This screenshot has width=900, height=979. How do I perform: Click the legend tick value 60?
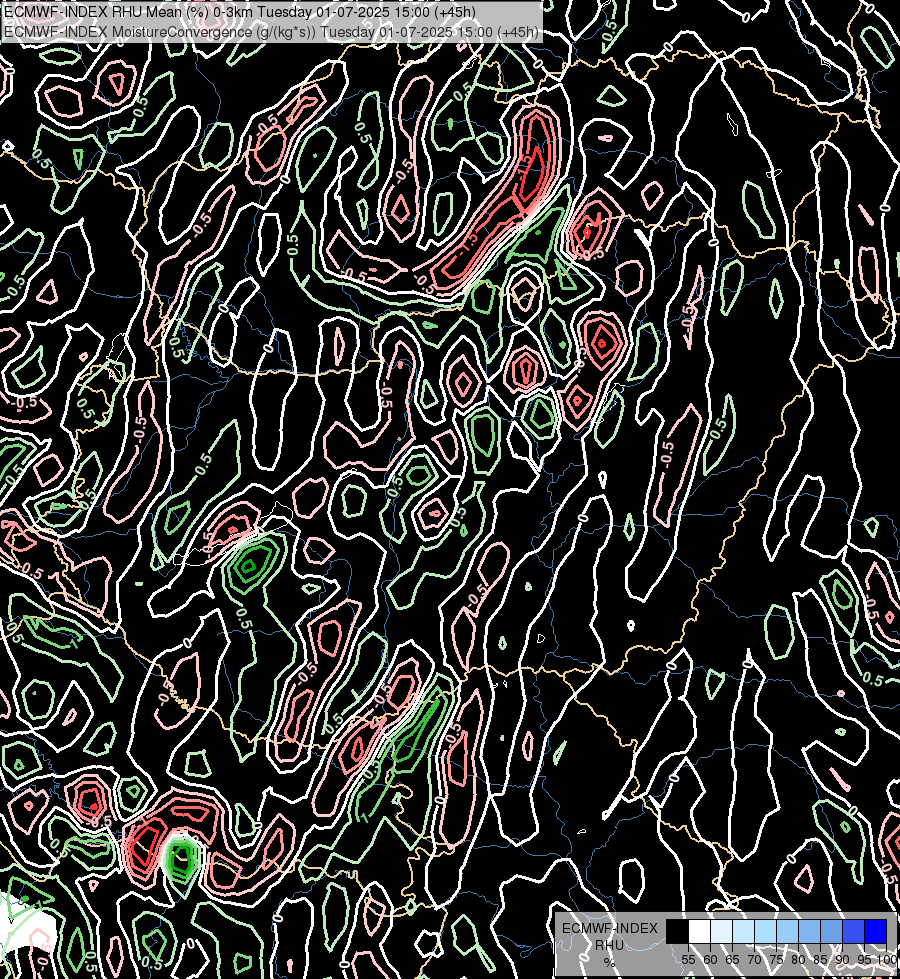click(x=710, y=960)
